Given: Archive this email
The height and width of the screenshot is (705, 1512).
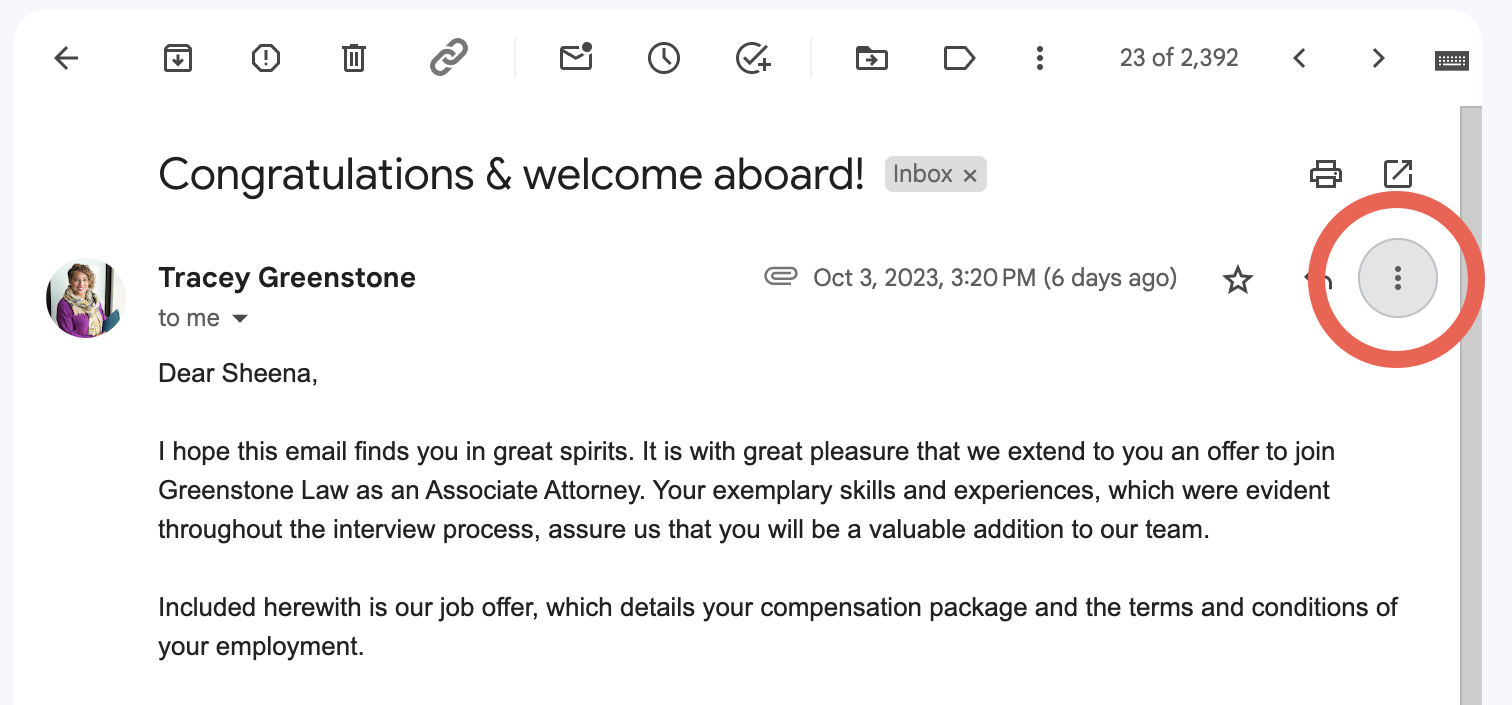Looking at the screenshot, I should [x=177, y=58].
